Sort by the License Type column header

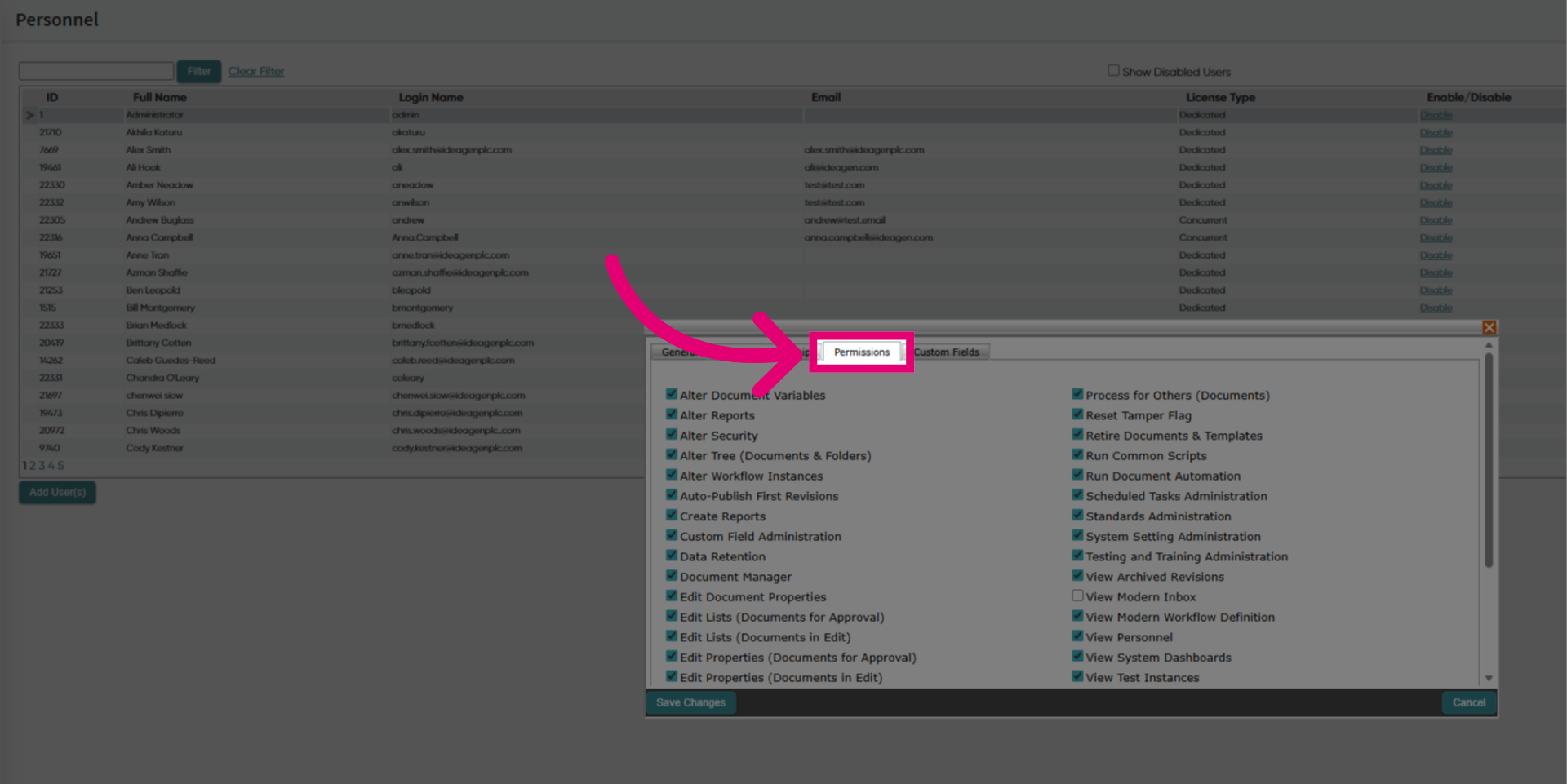tap(1221, 97)
